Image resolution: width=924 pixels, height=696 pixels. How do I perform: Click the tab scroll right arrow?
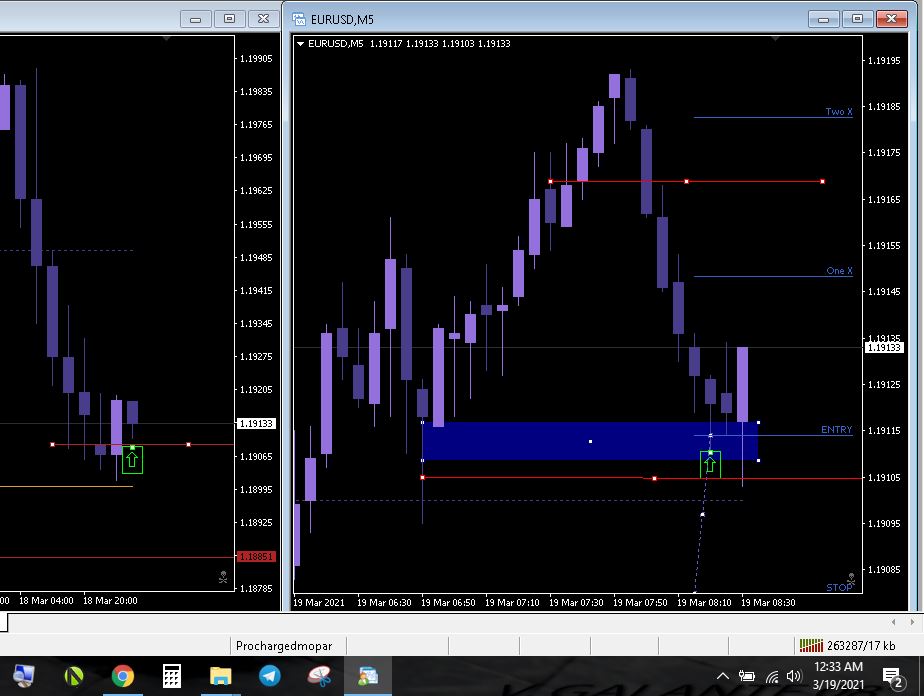tap(912, 622)
